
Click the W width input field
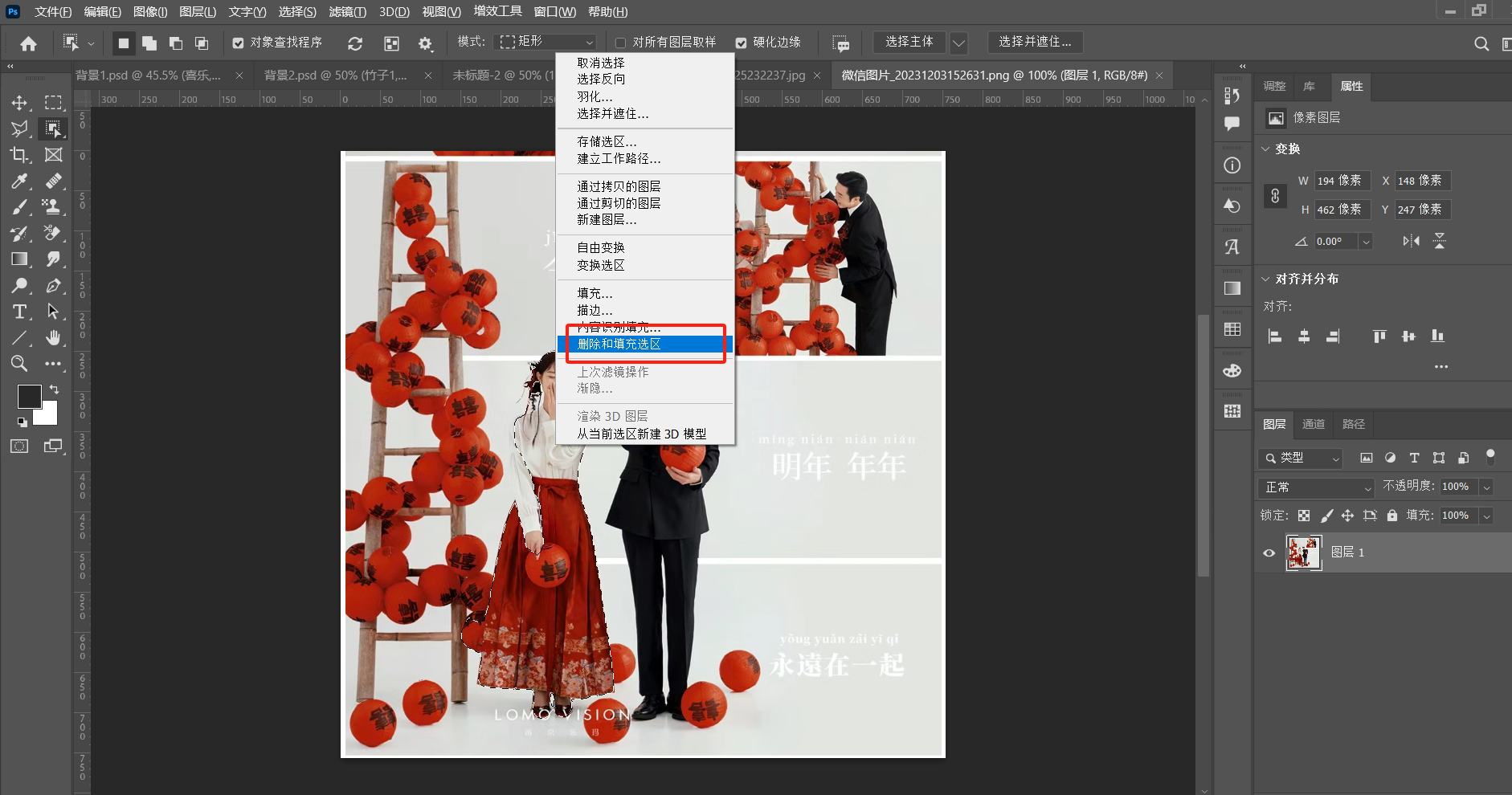coord(1343,181)
